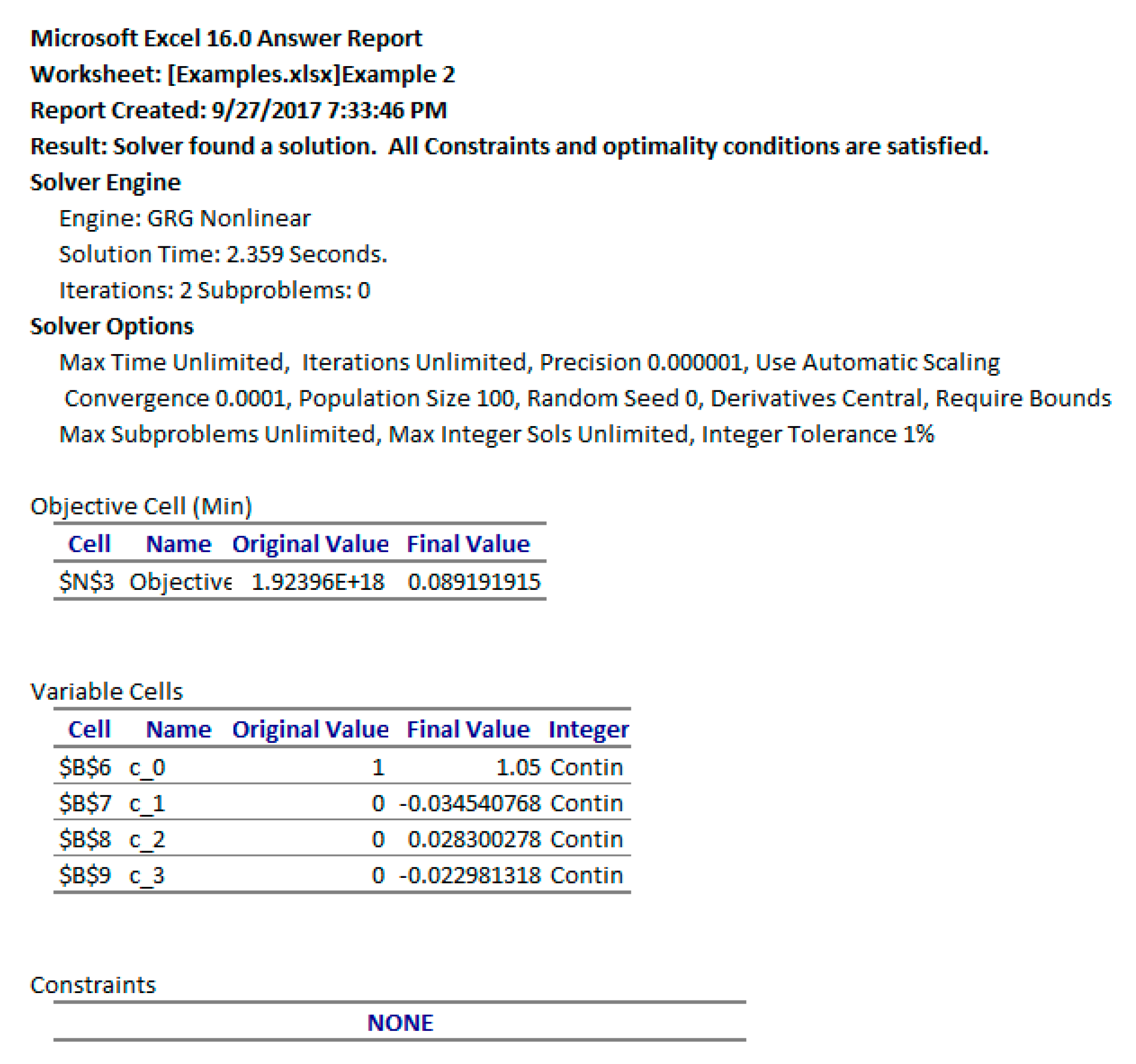This screenshot has height=1064, width=1136.
Task: Click c_1 final value -0.034540768
Action: click(x=470, y=803)
